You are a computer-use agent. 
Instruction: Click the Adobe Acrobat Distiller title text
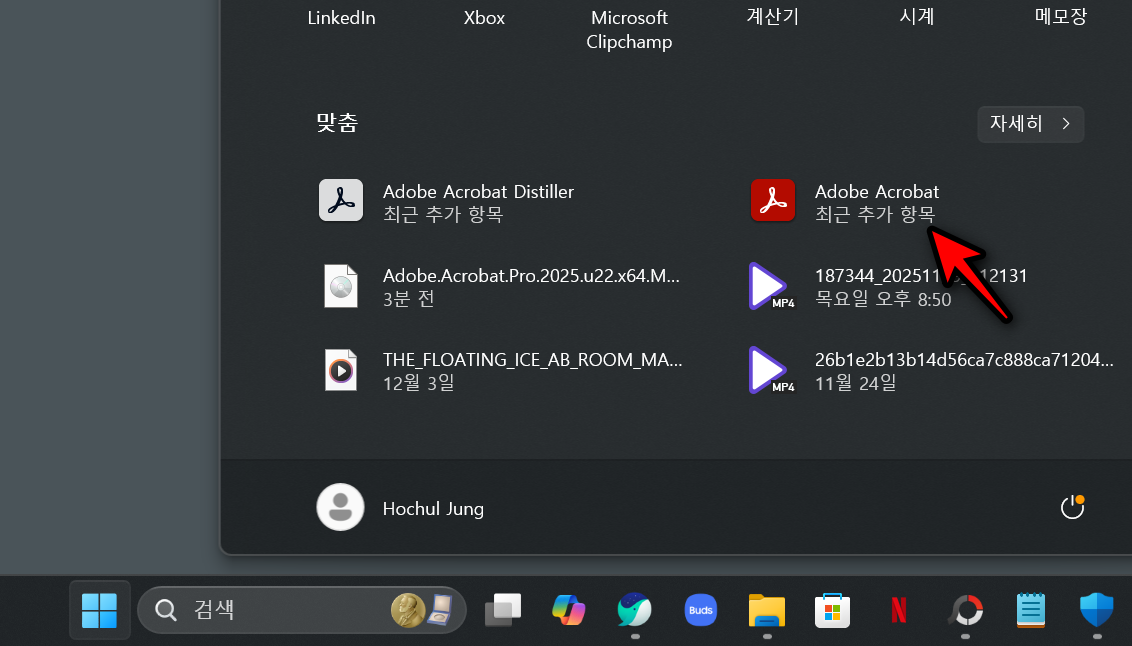[x=478, y=191]
